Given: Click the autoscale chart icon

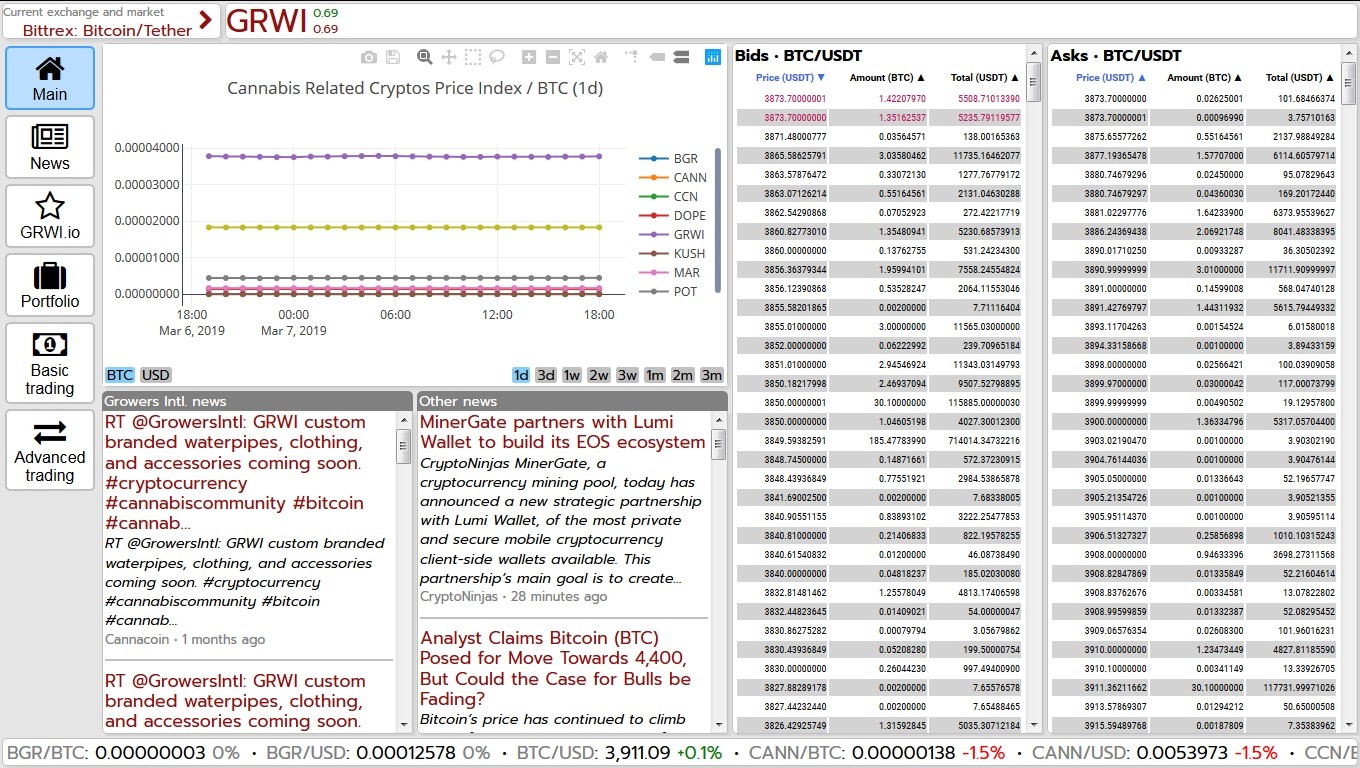Looking at the screenshot, I should [577, 58].
